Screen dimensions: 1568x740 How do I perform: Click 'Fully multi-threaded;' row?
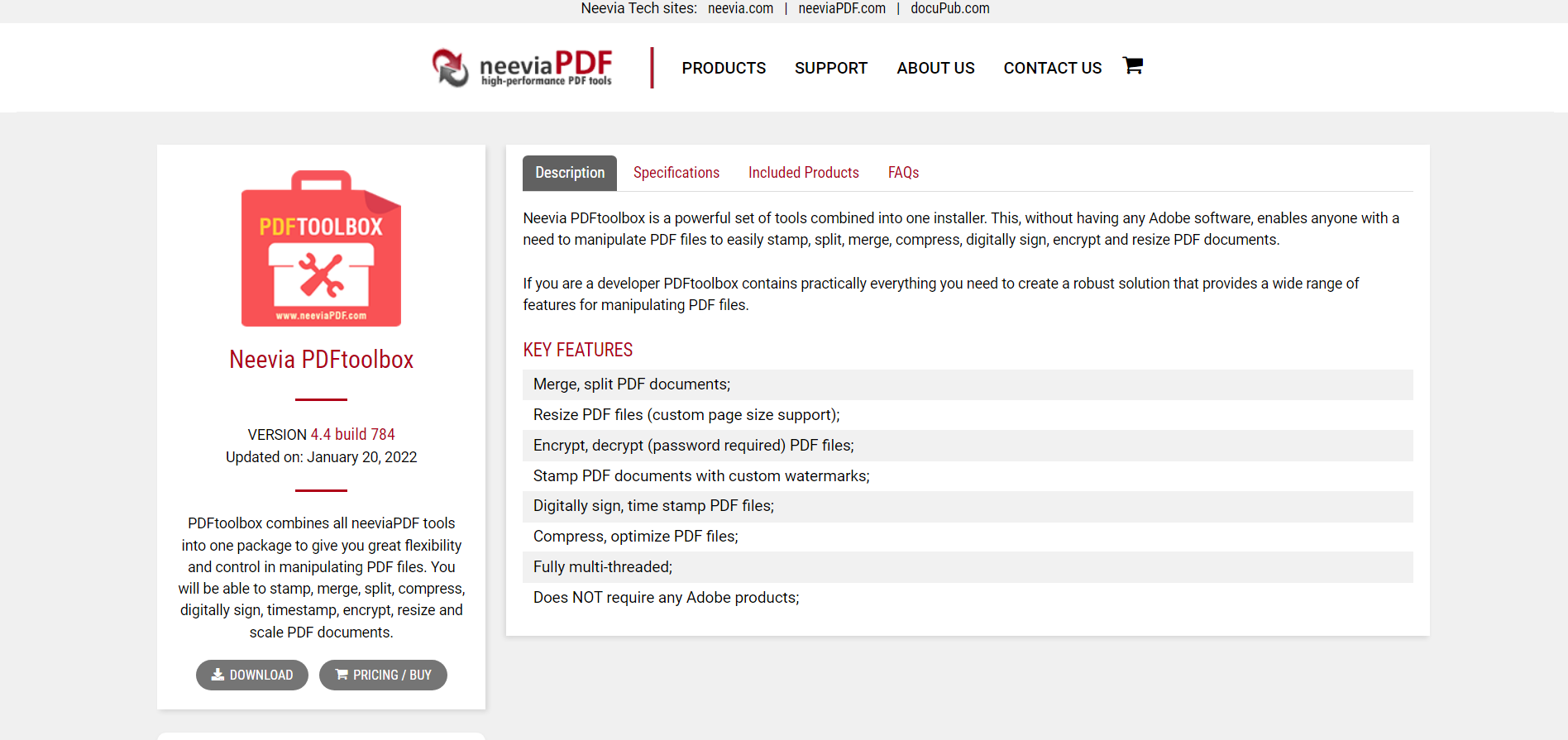968,567
